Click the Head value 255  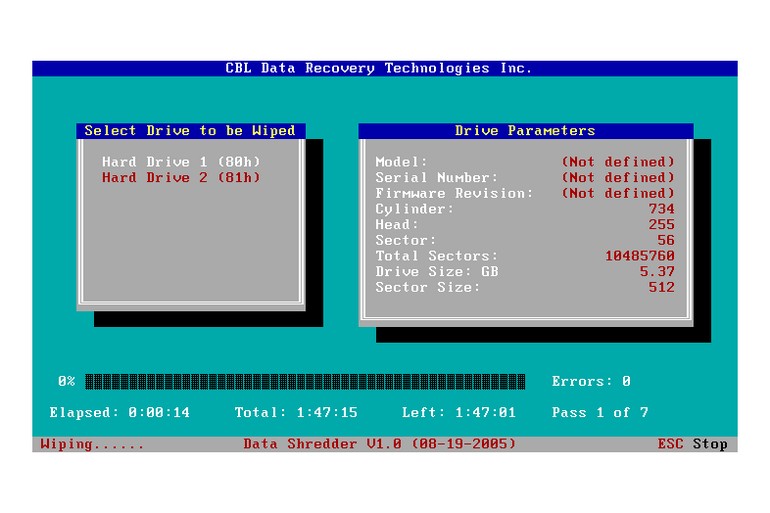point(661,225)
